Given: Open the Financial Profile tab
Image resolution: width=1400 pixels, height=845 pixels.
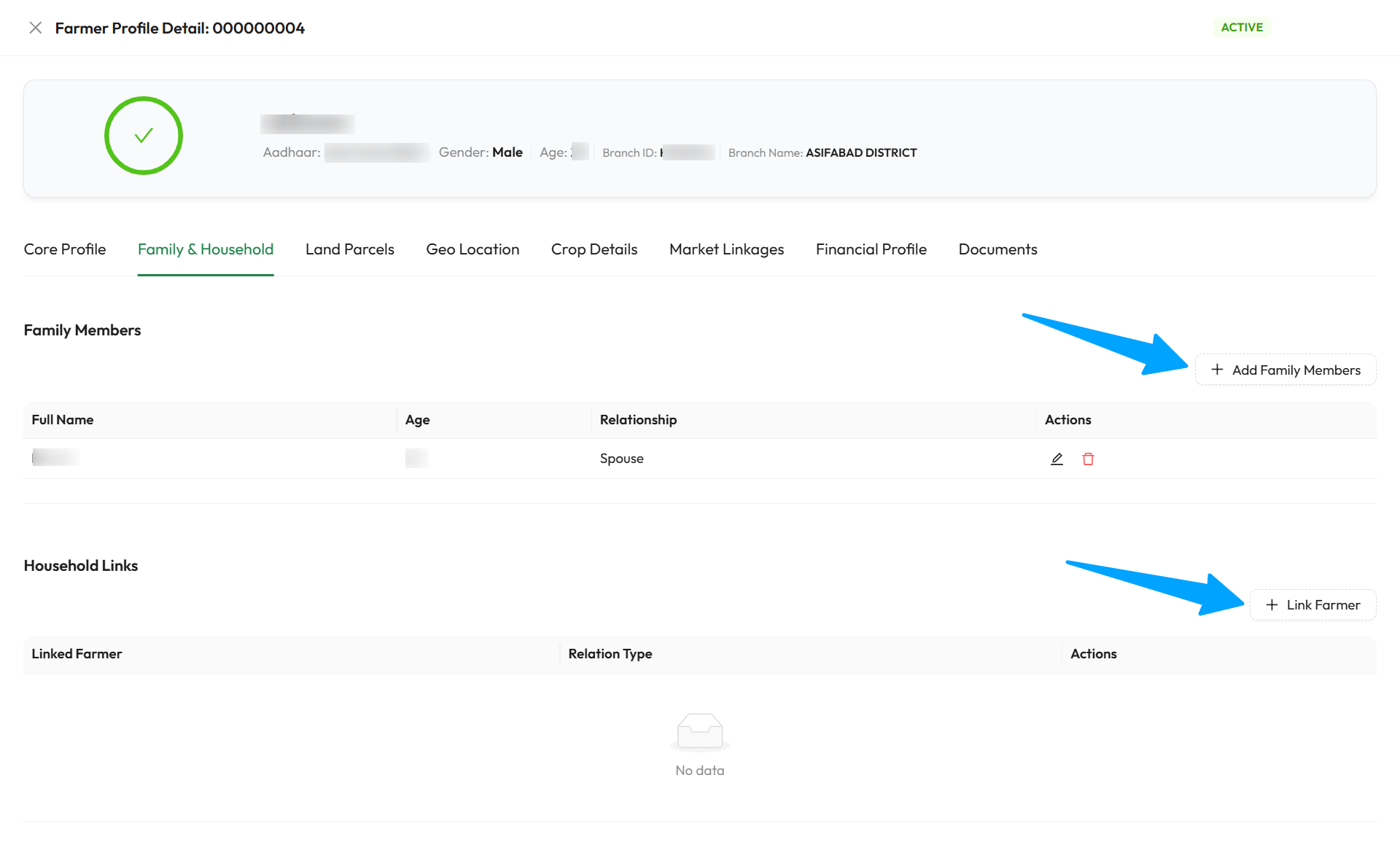Looking at the screenshot, I should (x=871, y=249).
